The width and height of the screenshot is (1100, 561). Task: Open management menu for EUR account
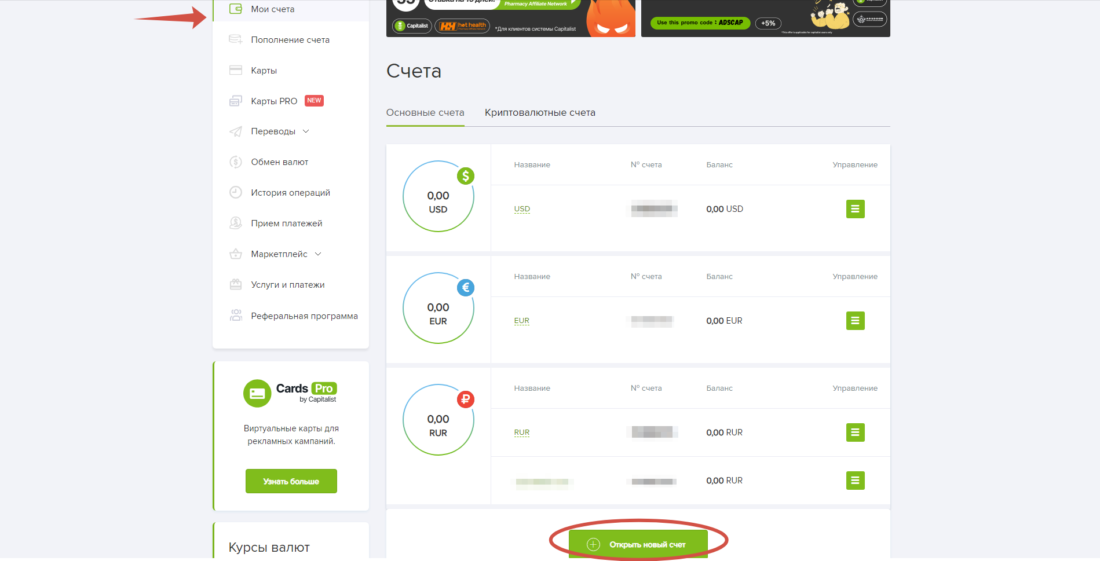(x=854, y=320)
